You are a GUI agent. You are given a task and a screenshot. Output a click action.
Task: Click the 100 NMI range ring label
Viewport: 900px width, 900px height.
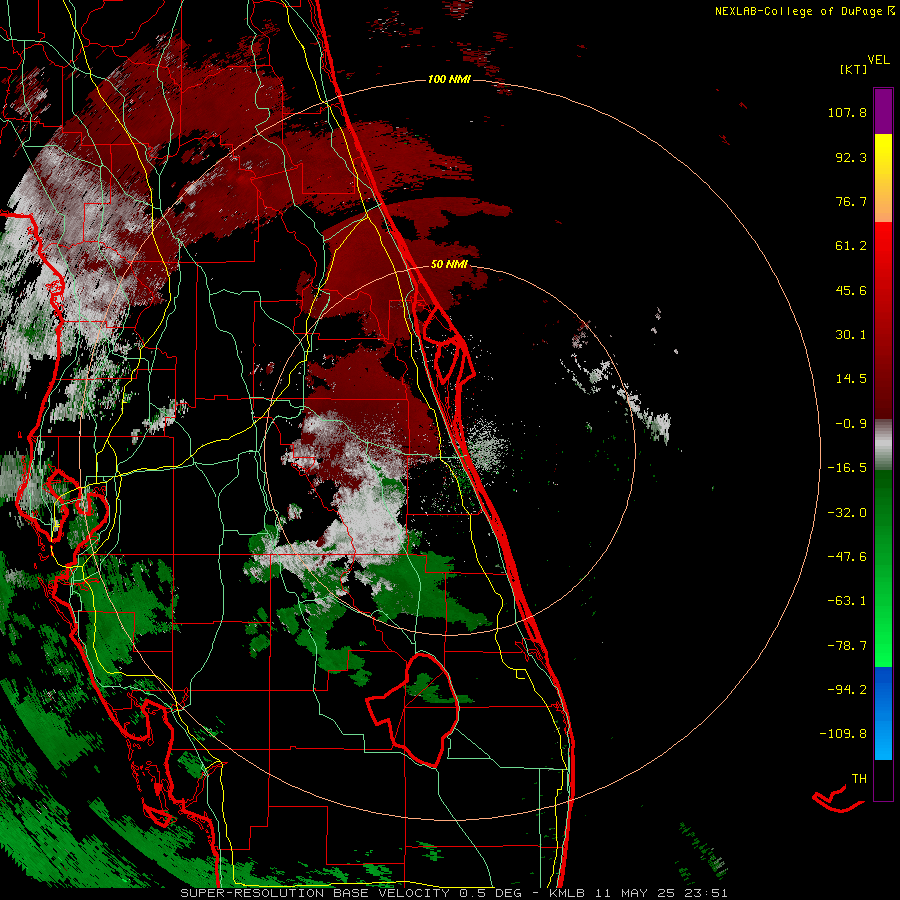[449, 79]
